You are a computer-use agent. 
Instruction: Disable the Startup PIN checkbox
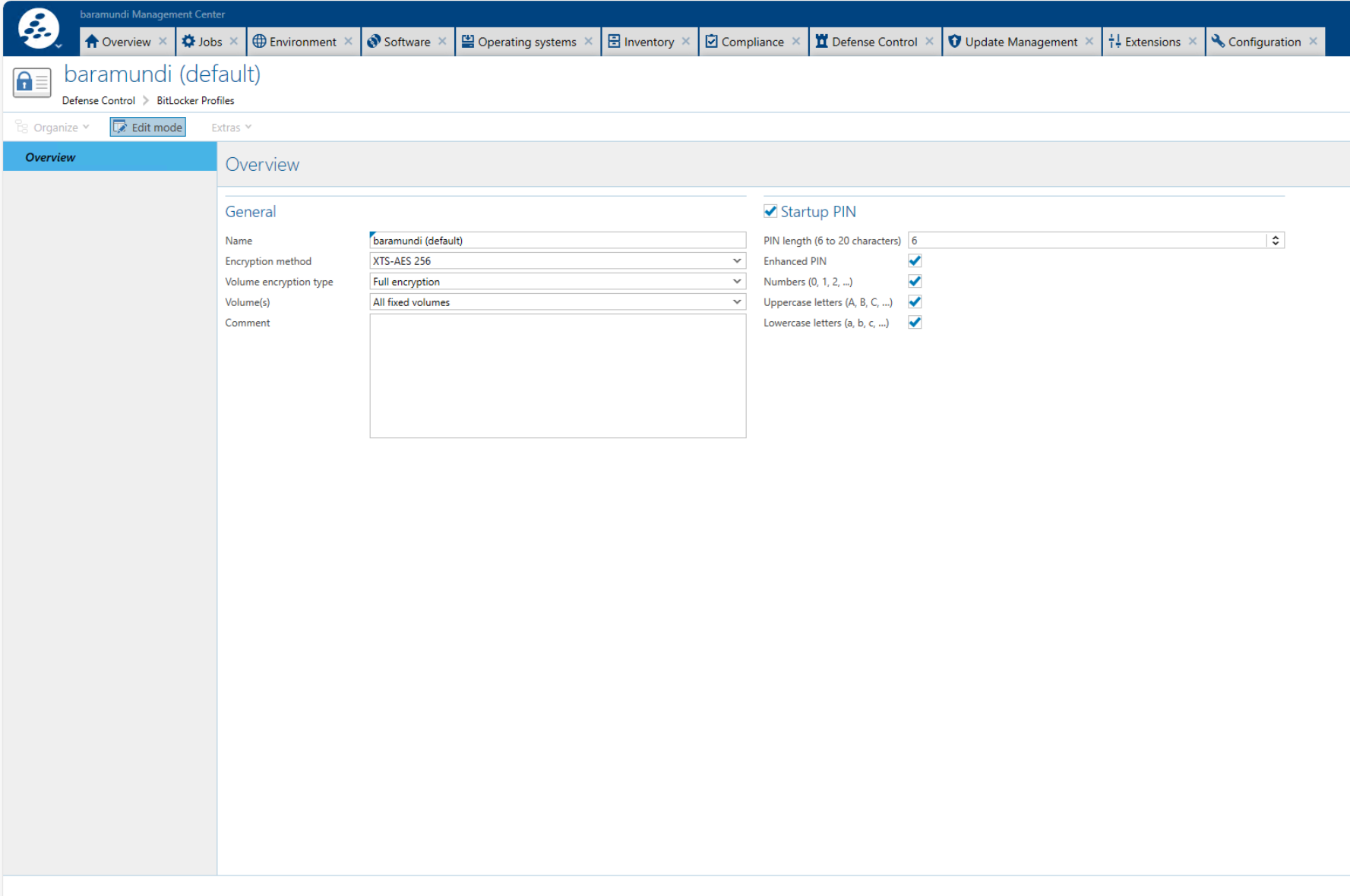tap(770, 211)
